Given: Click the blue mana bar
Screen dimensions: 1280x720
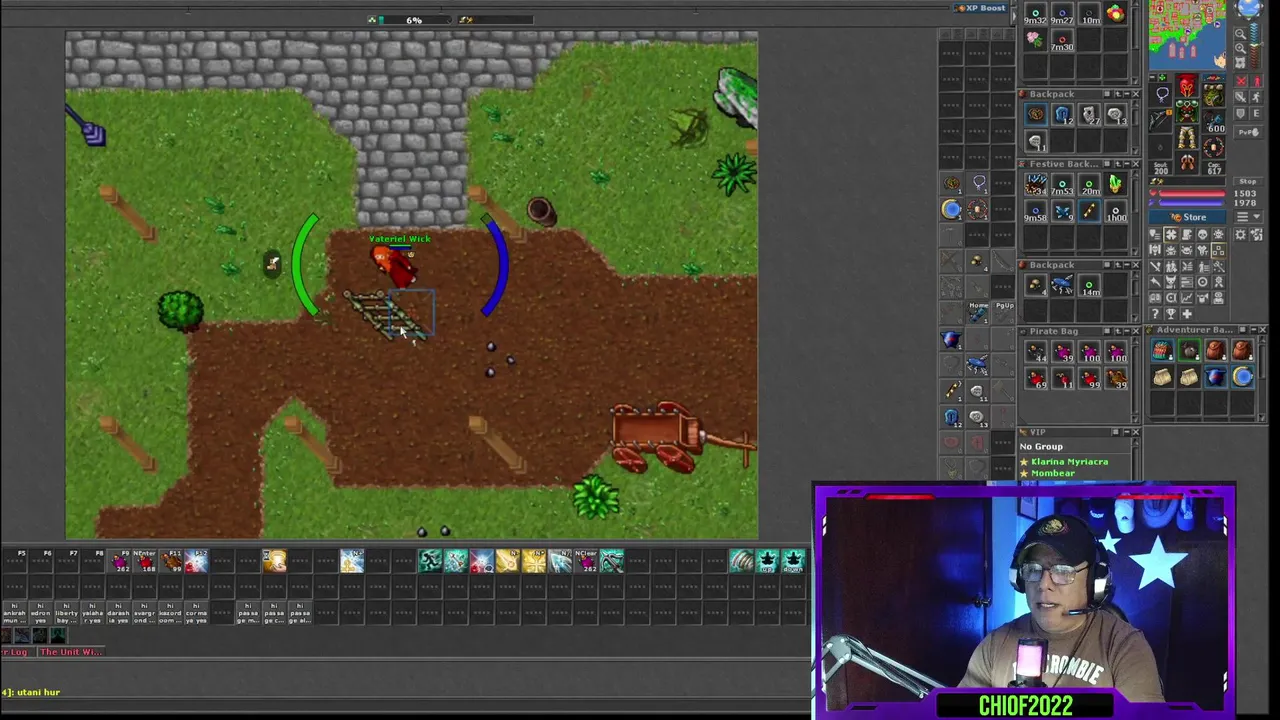Looking at the screenshot, I should [1192, 203].
